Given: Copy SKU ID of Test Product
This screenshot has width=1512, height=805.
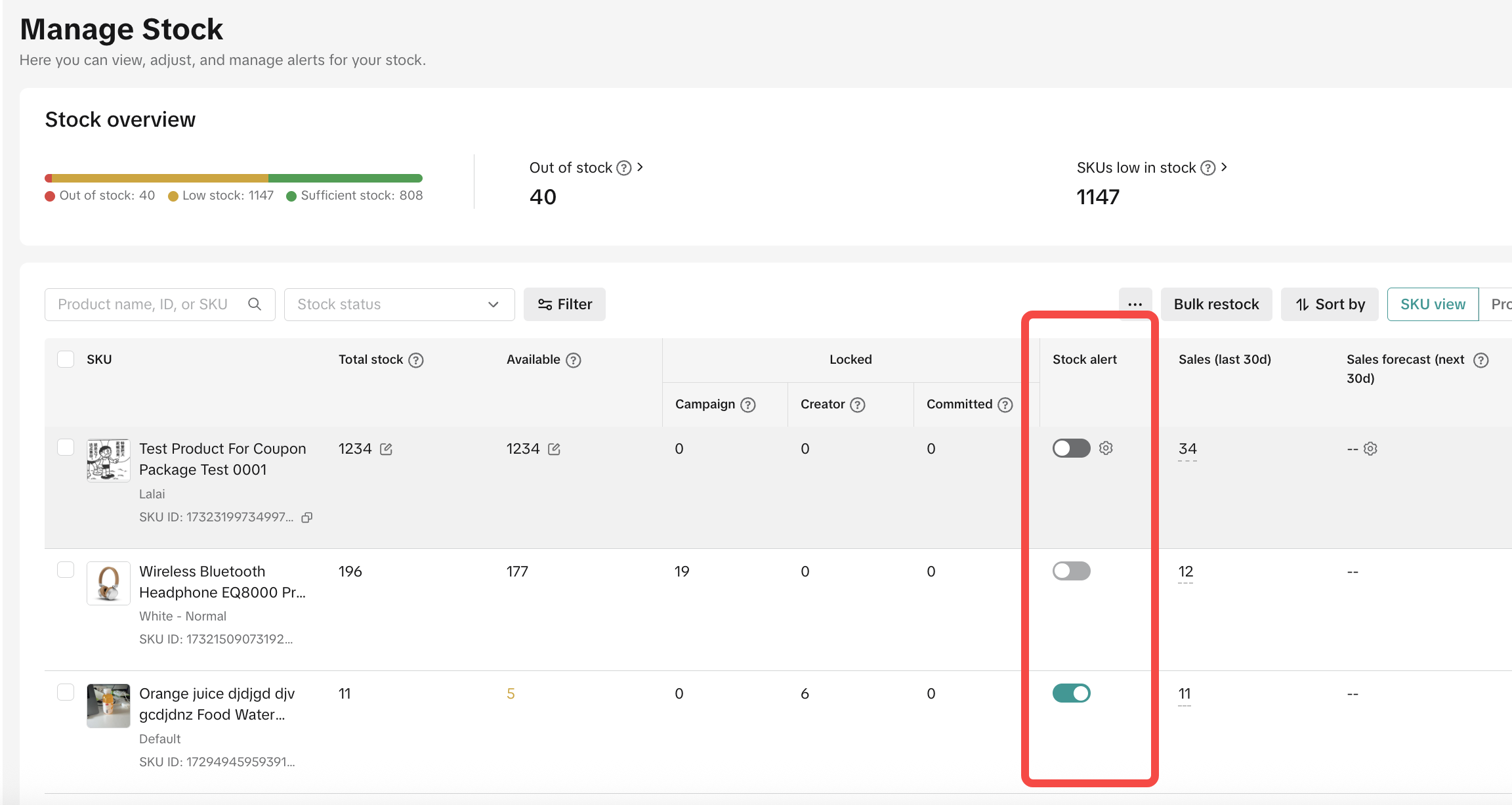Looking at the screenshot, I should coord(306,517).
